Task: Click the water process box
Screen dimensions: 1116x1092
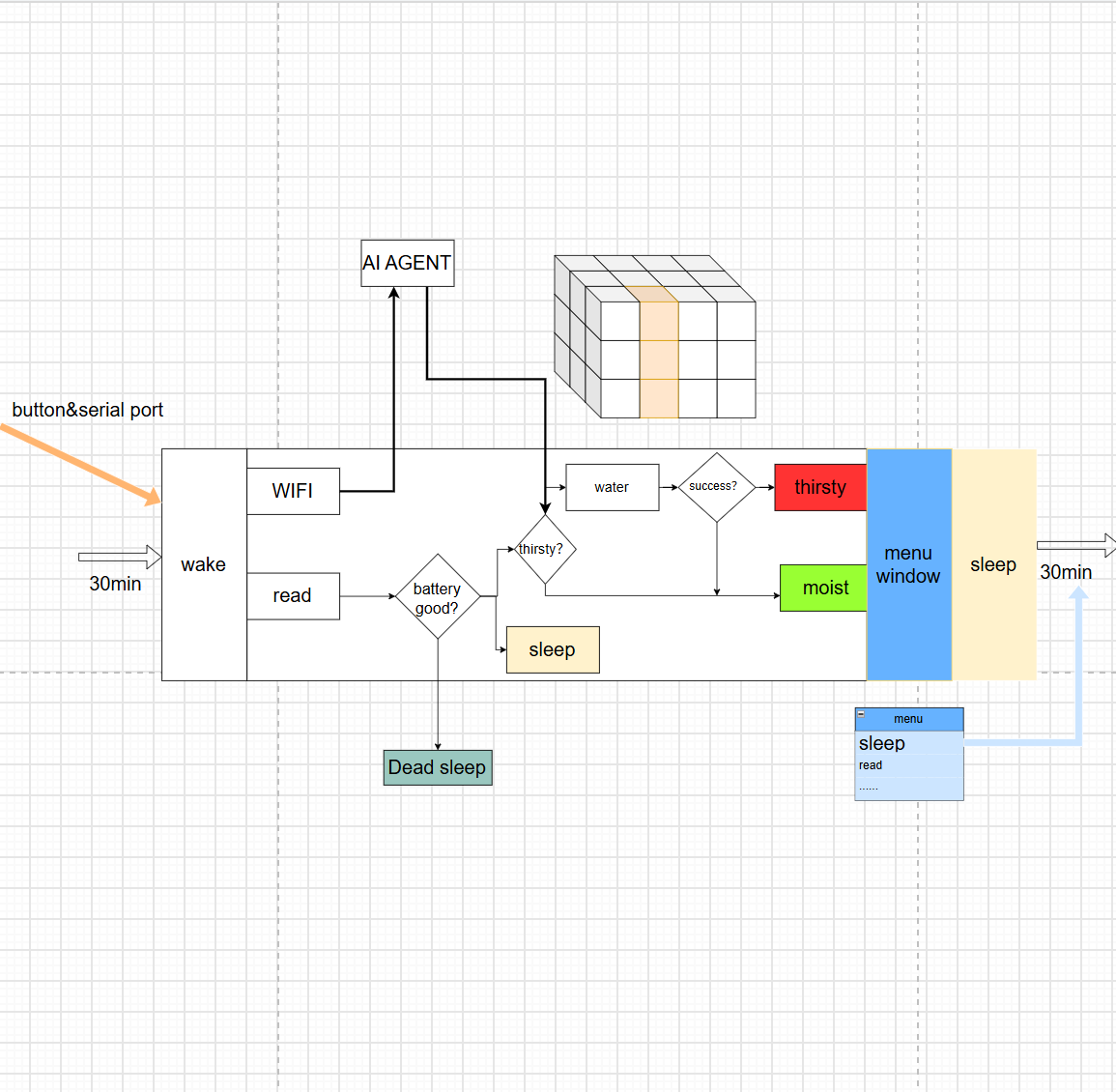Action: (612, 488)
